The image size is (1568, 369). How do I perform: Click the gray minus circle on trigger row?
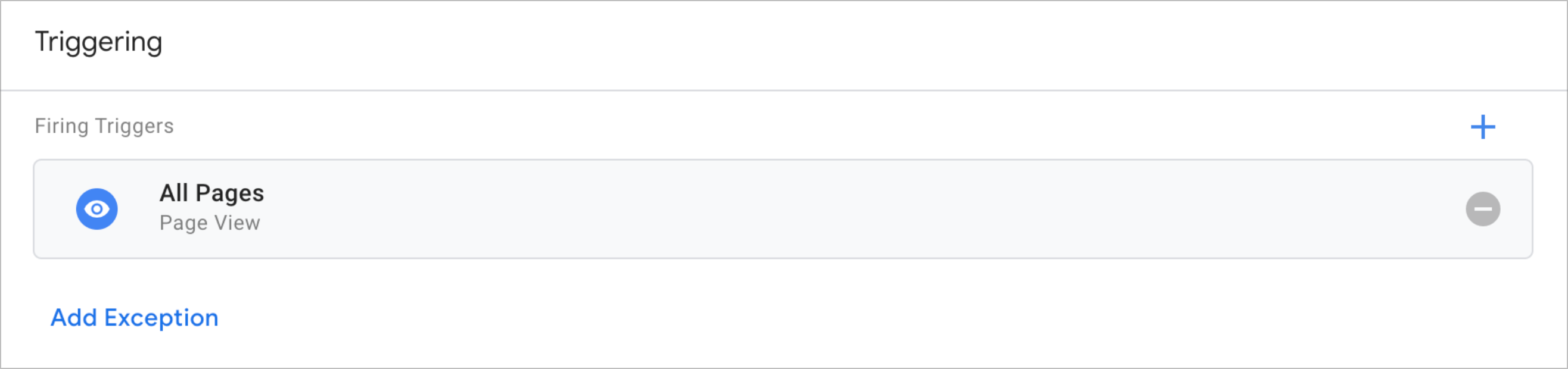[1483, 209]
